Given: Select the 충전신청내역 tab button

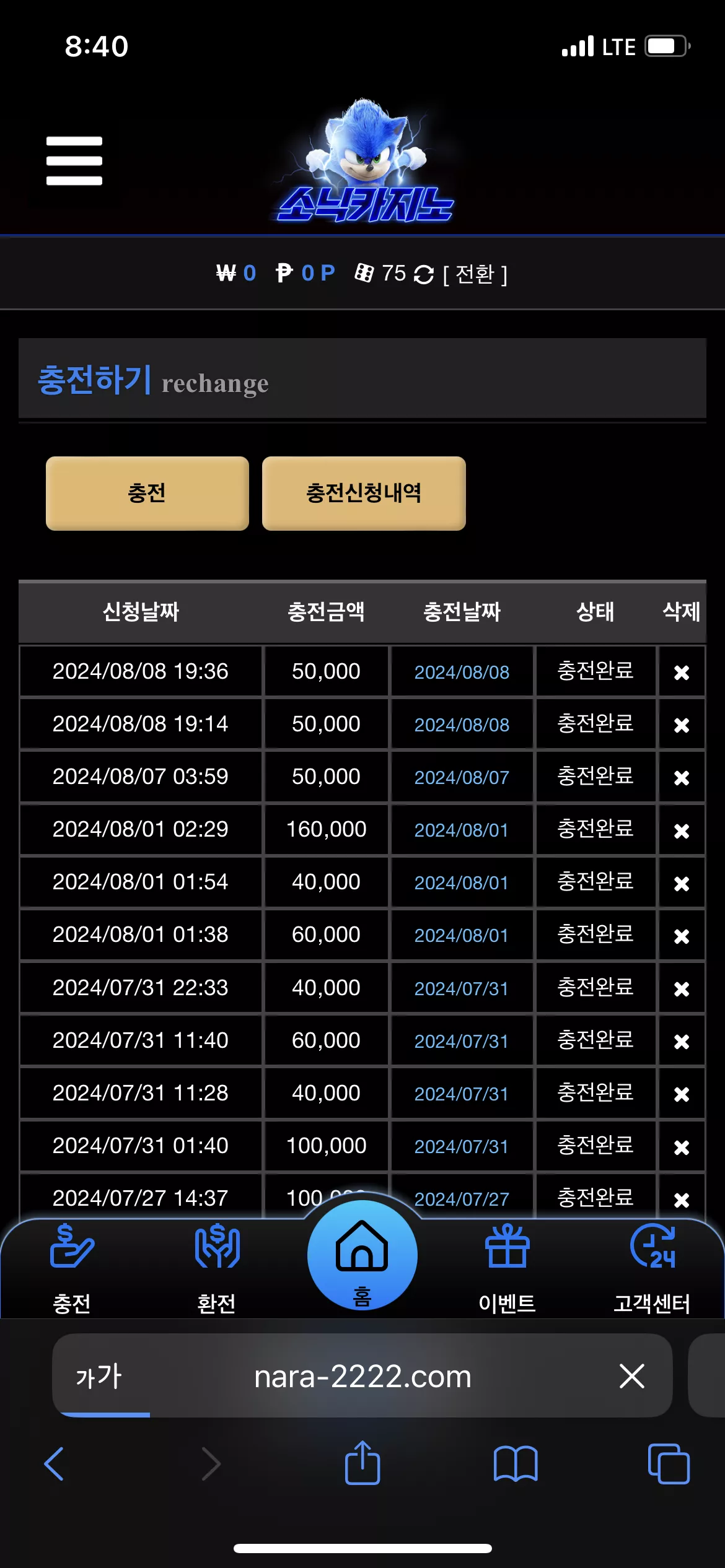Looking at the screenshot, I should (x=364, y=494).
